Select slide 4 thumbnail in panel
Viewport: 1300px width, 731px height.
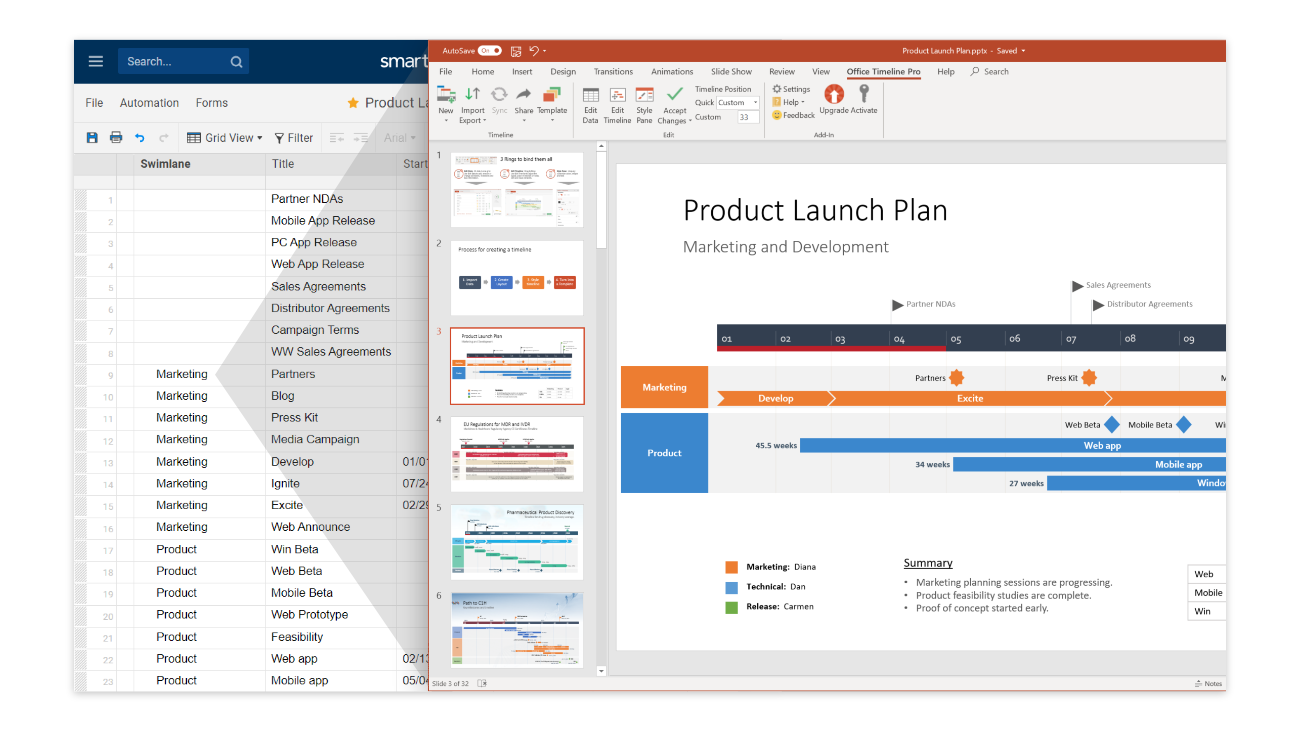pos(517,454)
